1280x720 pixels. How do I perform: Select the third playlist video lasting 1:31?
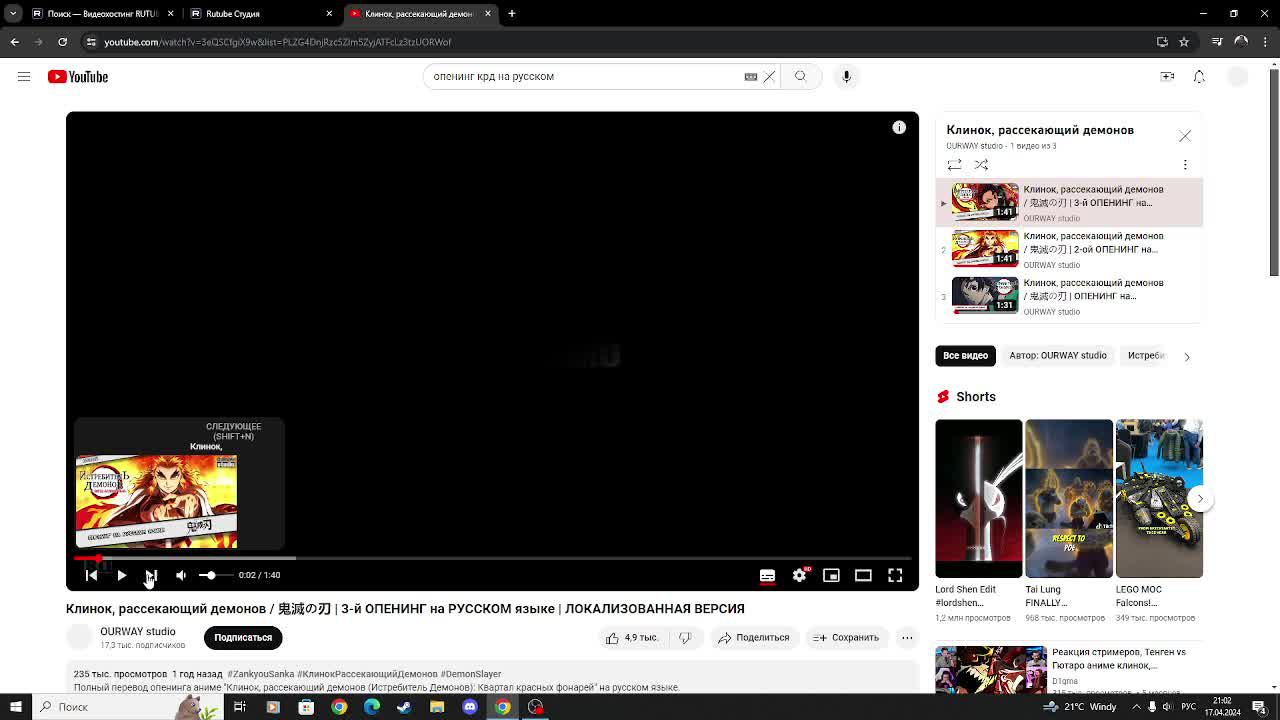pos(1069,297)
